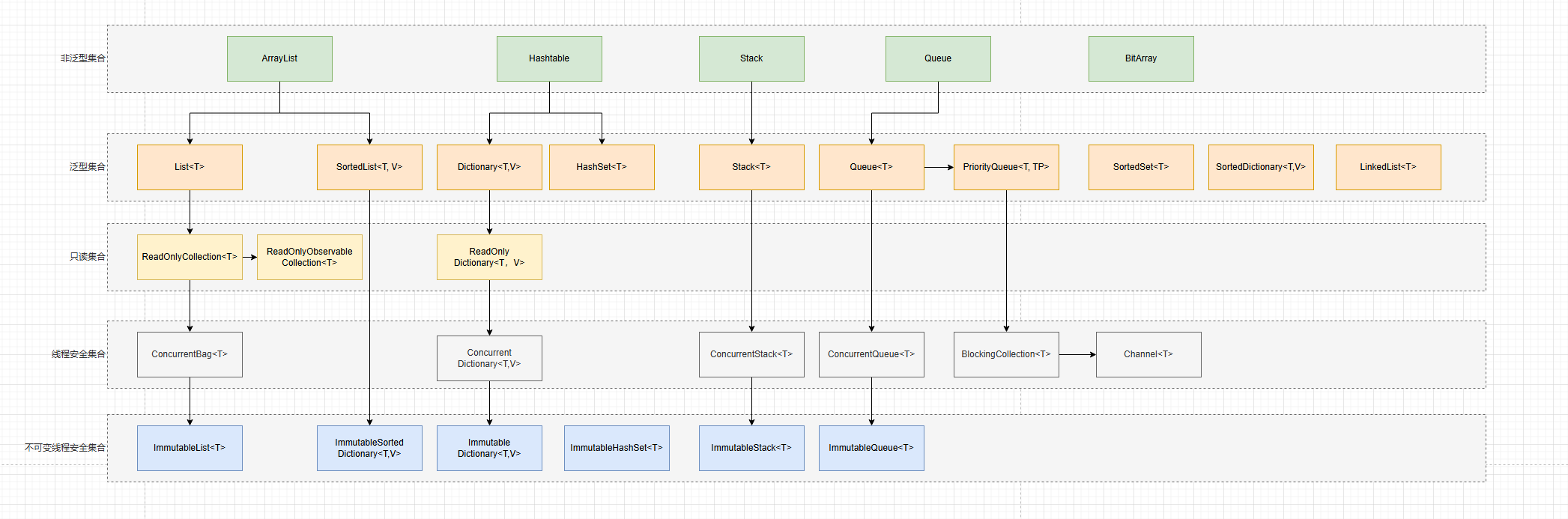This screenshot has width=1568, height=519.
Task: Select the BitArray node
Action: 1141,58
